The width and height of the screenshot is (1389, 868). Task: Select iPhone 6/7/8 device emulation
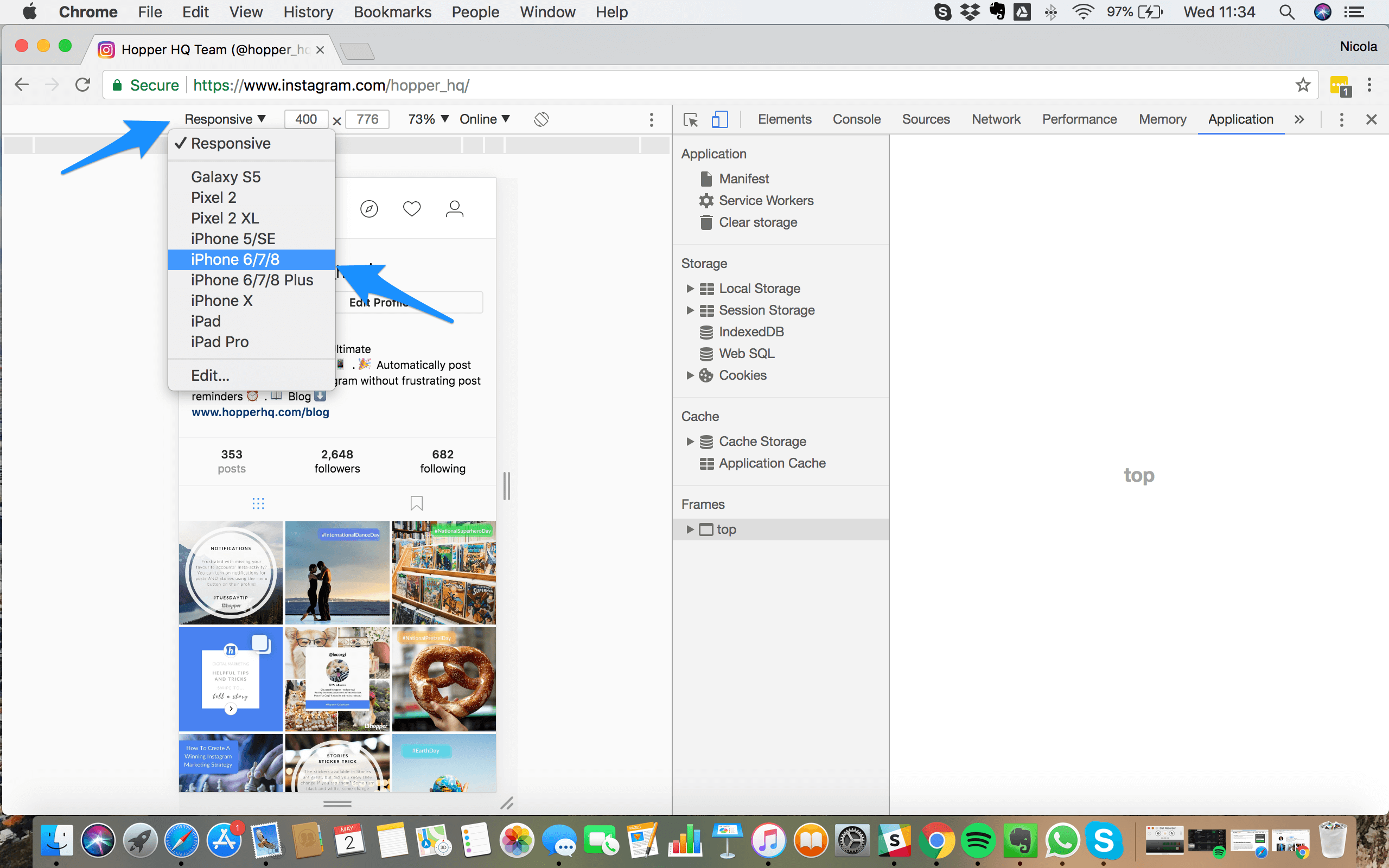pyautogui.click(x=234, y=259)
